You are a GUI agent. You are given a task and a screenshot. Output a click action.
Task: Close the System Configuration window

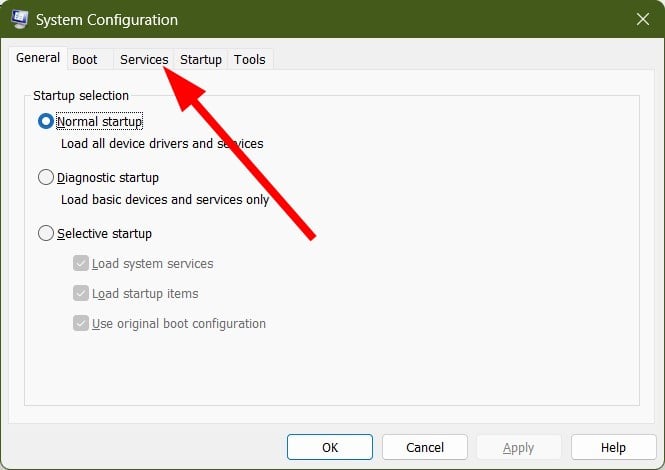643,19
